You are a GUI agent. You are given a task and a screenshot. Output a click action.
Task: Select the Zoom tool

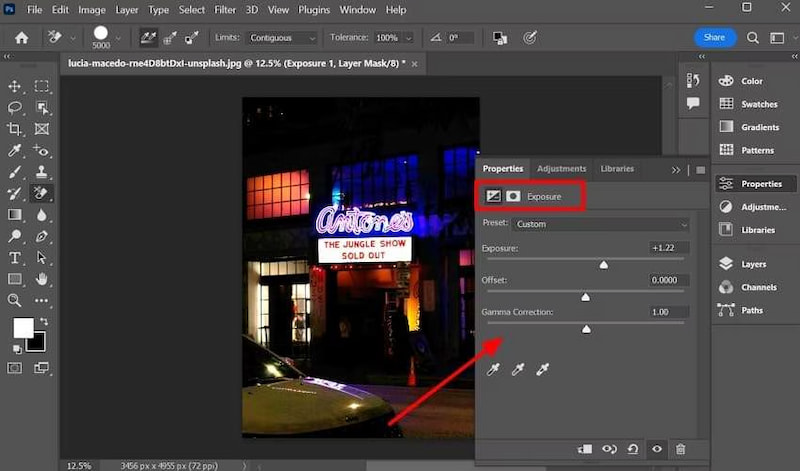[x=14, y=301]
